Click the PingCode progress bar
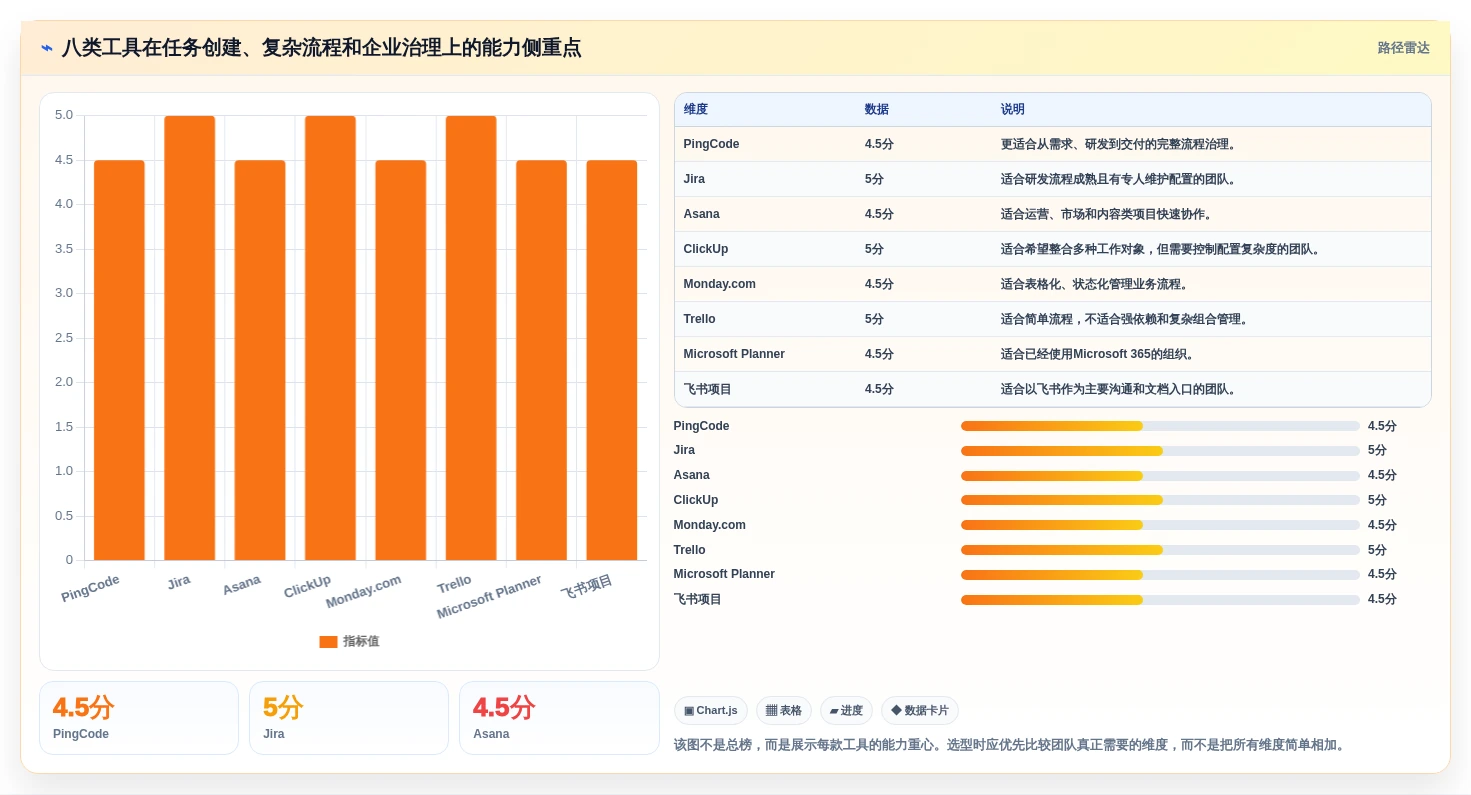This screenshot has height=795, width=1471. [x=1160, y=426]
